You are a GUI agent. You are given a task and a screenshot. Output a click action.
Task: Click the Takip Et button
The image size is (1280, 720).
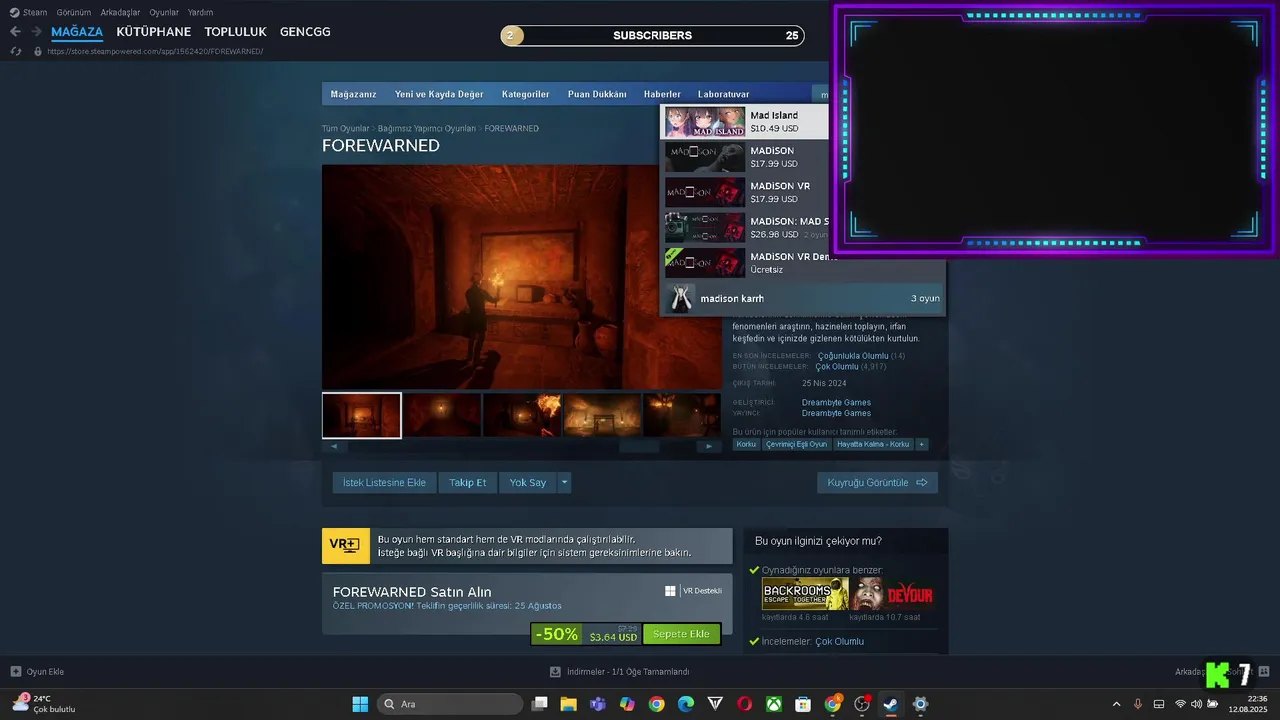[467, 482]
